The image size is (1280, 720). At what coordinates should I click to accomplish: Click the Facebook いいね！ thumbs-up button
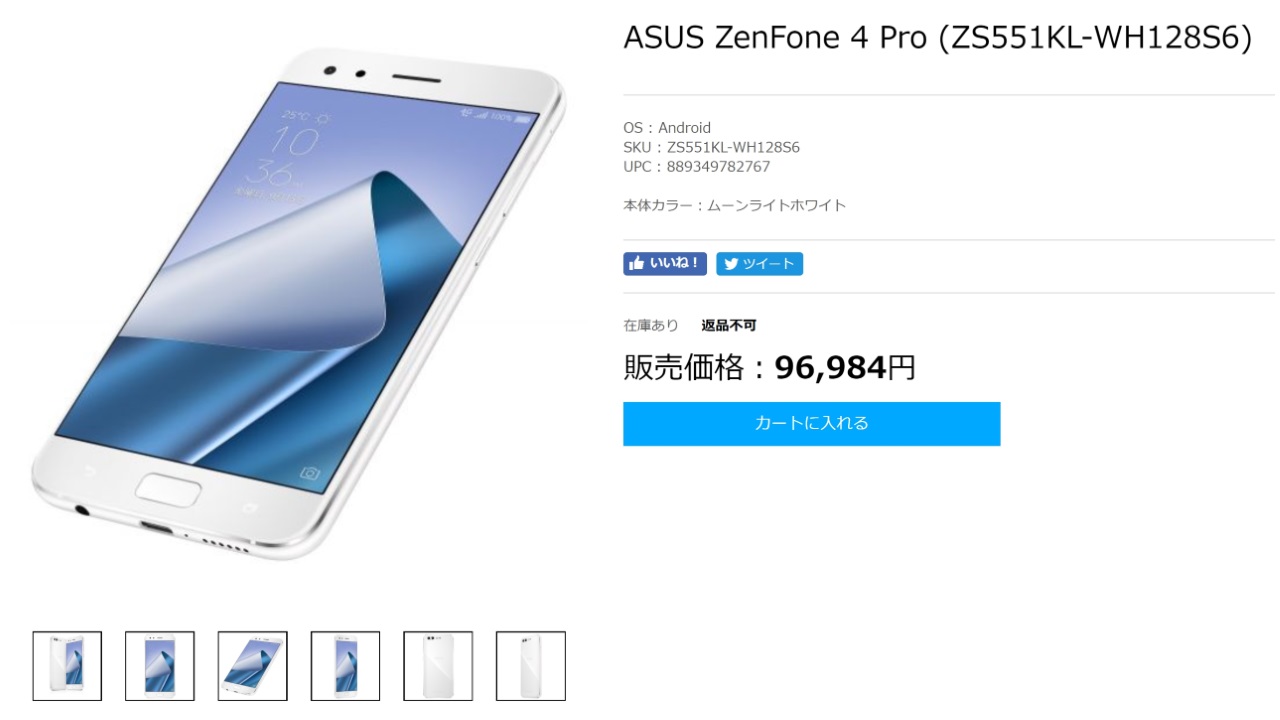(x=665, y=264)
